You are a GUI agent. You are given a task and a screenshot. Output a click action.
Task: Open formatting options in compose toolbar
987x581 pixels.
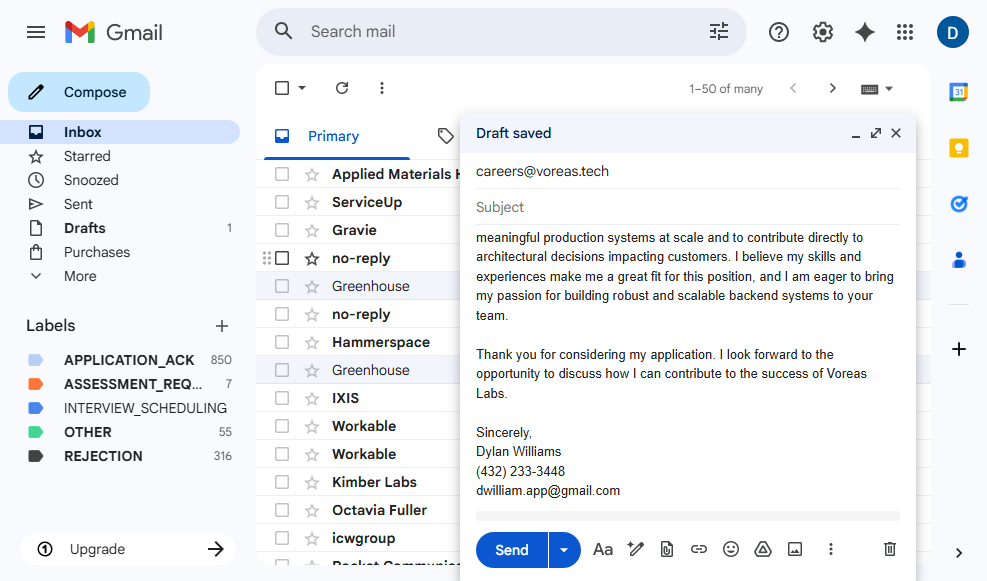603,549
